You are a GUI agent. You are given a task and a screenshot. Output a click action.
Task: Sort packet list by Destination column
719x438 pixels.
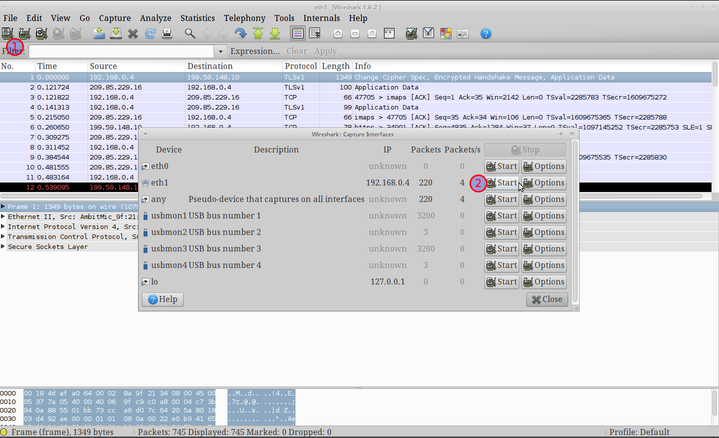point(234,66)
